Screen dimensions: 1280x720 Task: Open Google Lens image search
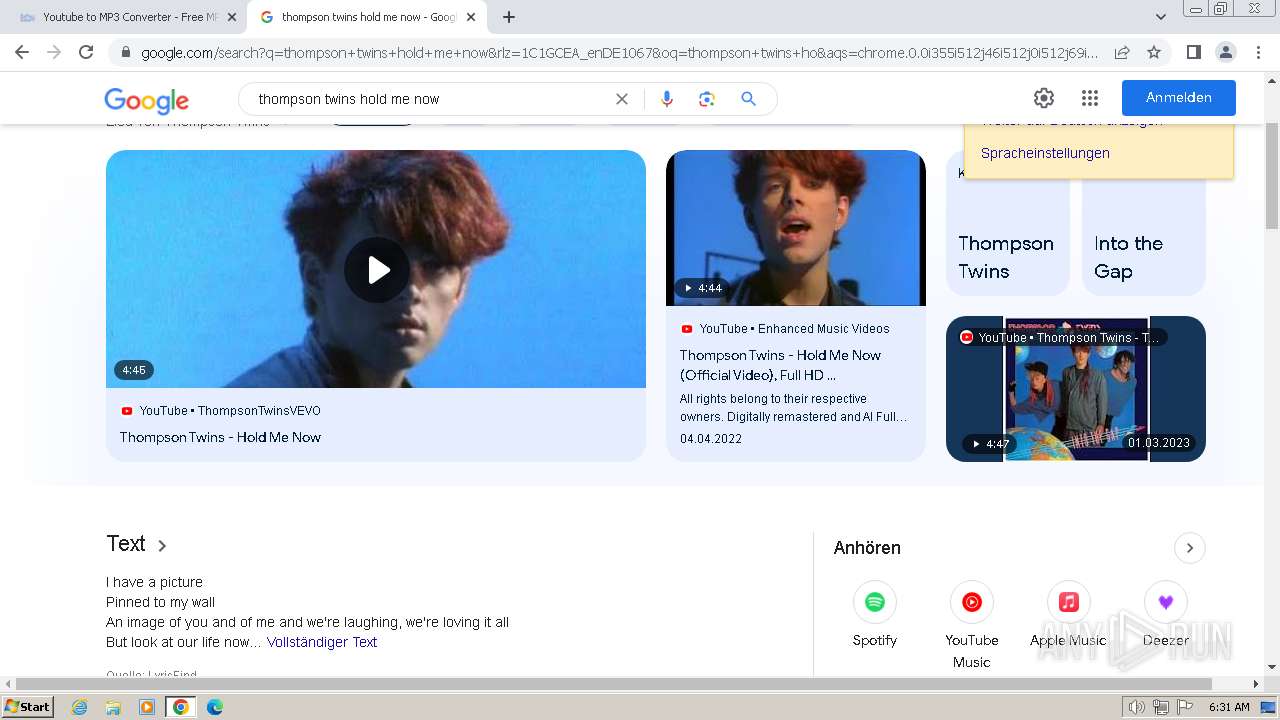tap(707, 99)
